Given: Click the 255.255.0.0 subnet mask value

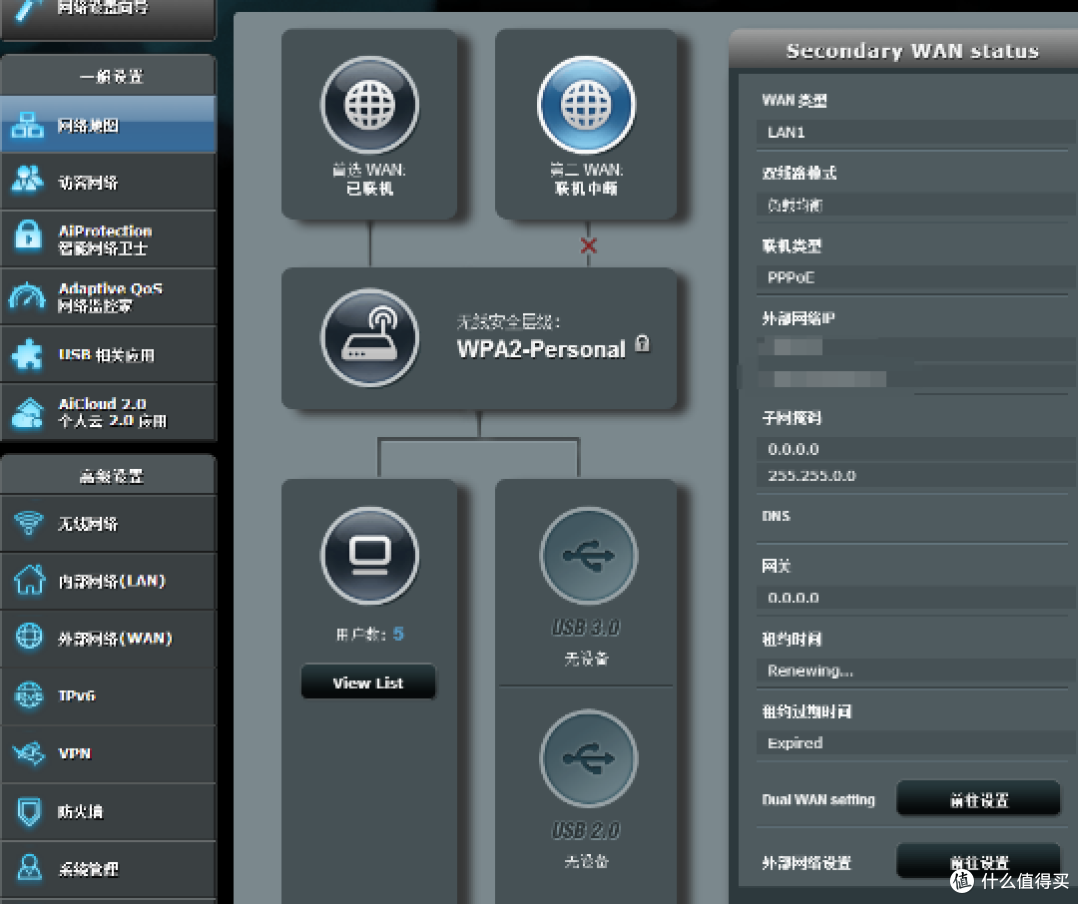Looking at the screenshot, I should [811, 475].
